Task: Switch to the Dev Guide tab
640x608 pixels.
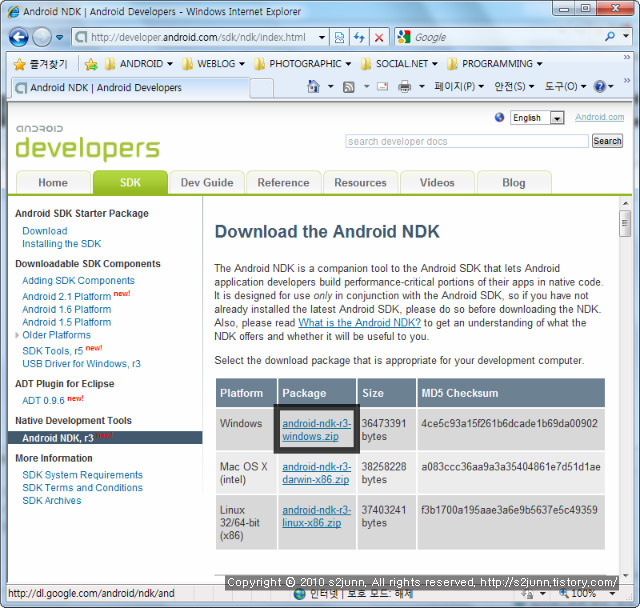Action: 207,182
